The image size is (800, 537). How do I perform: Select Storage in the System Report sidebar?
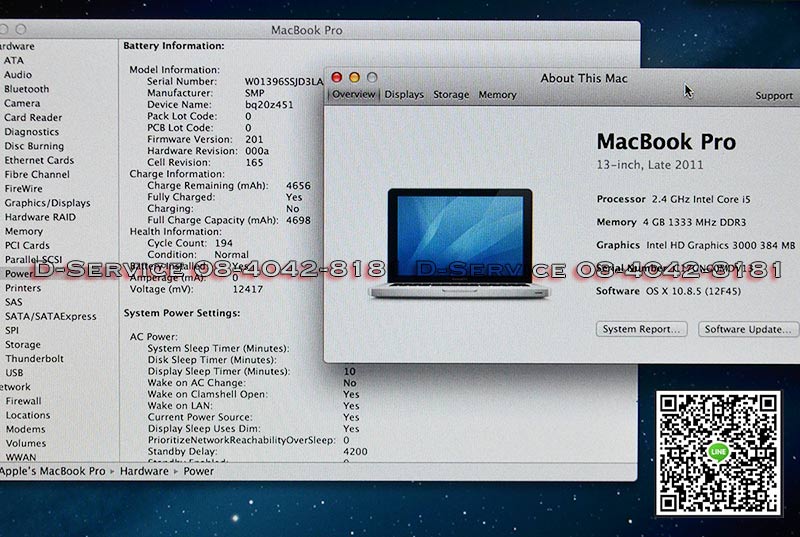pos(23,345)
